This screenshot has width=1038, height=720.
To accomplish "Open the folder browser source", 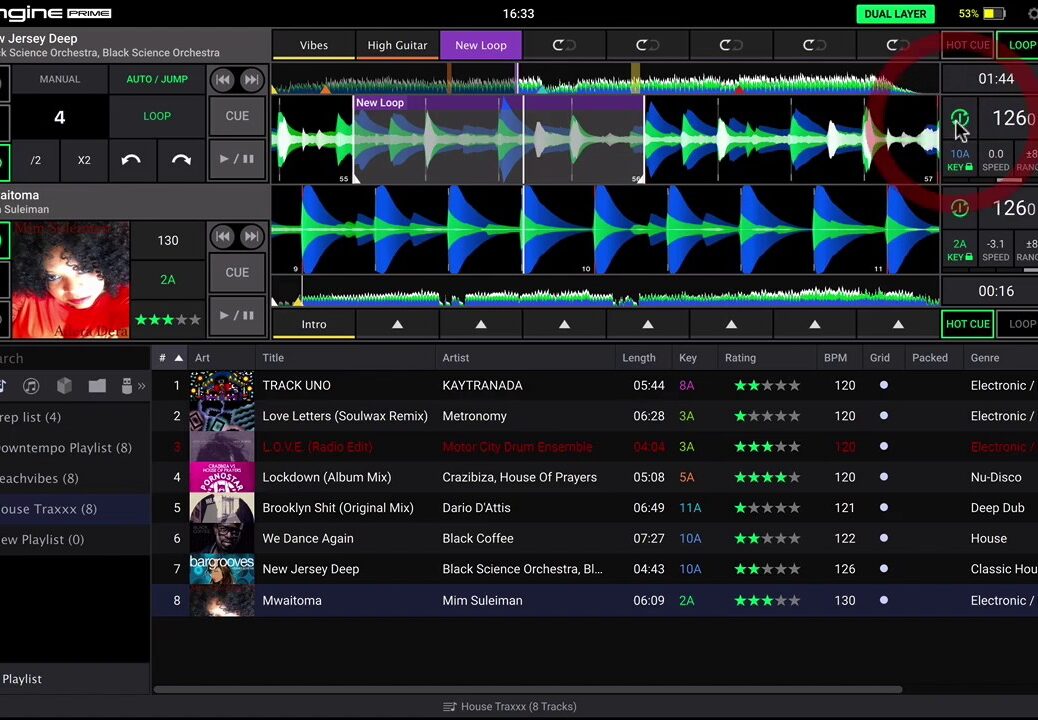I will (97, 386).
